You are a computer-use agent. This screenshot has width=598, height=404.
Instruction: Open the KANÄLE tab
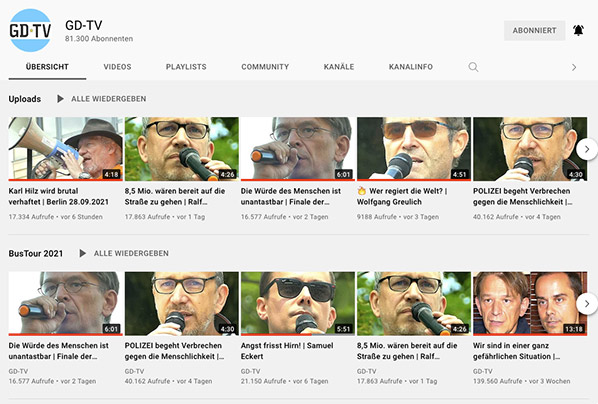point(339,67)
